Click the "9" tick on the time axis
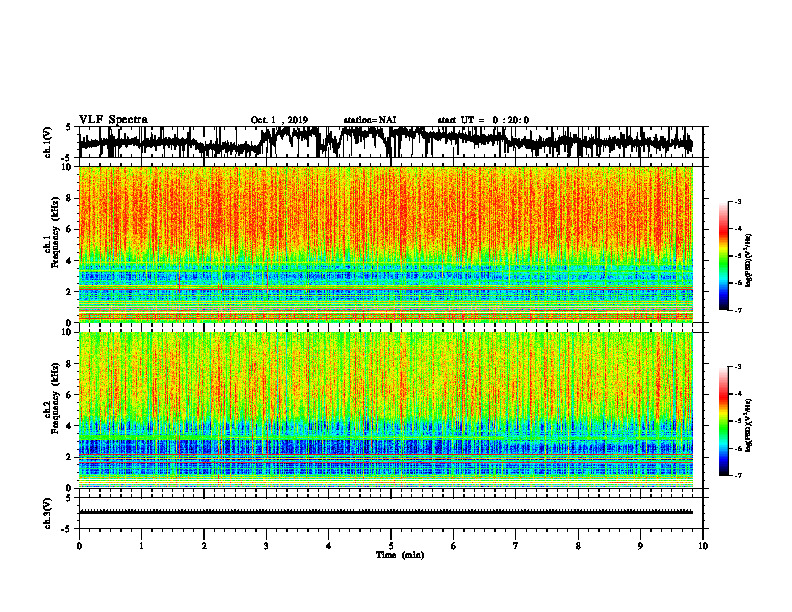This screenshot has height=612, width=792. [x=640, y=546]
